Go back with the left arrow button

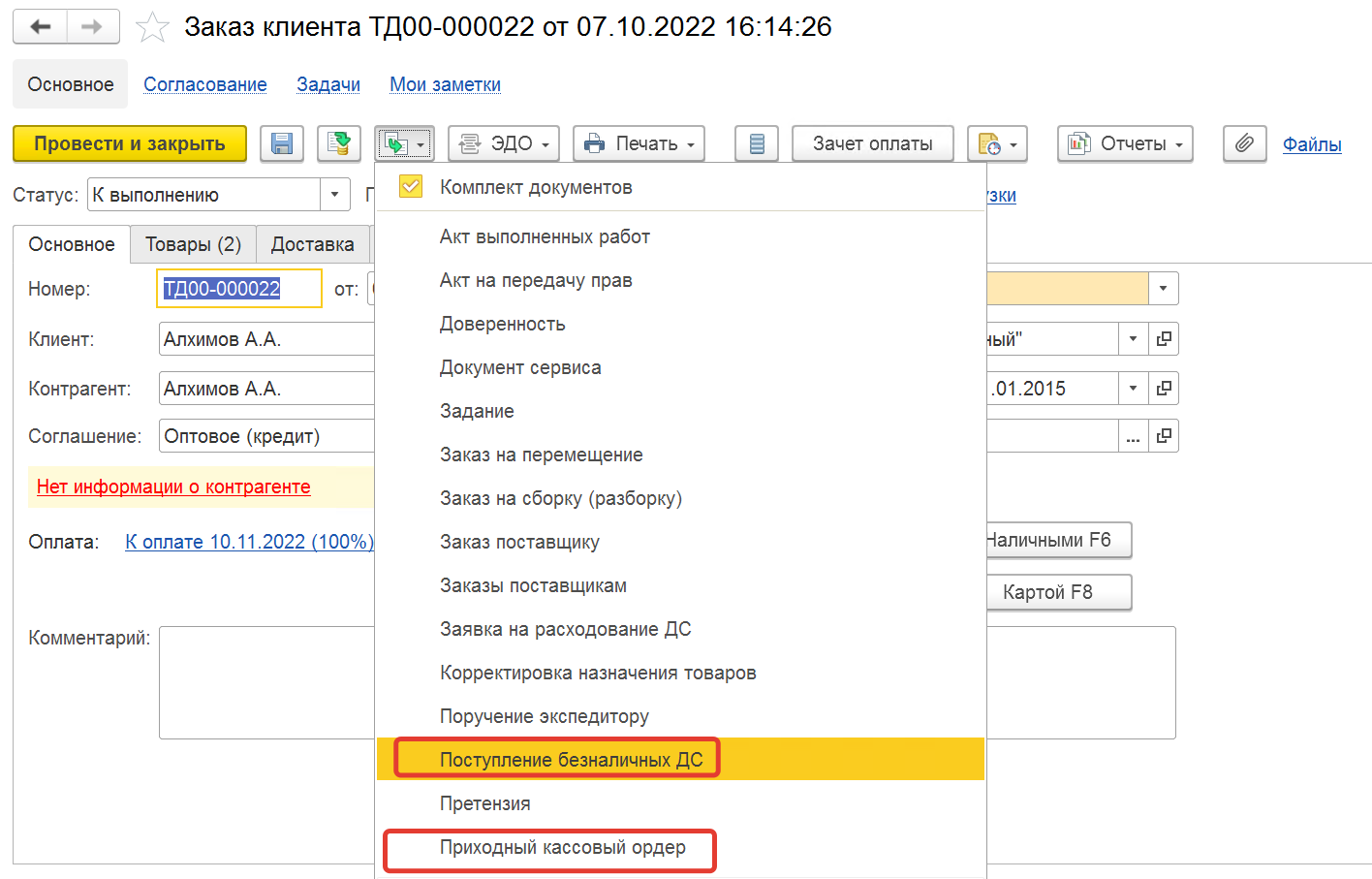(40, 27)
